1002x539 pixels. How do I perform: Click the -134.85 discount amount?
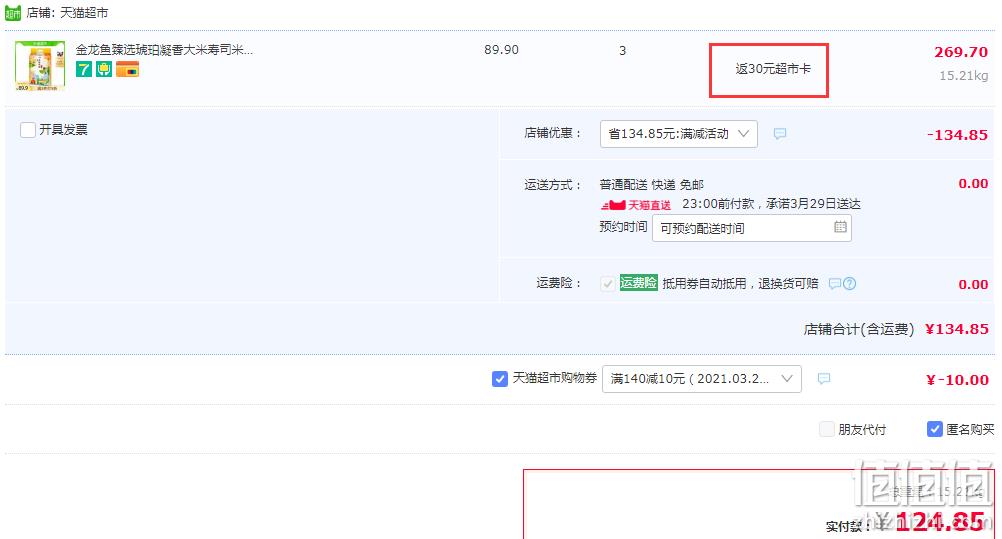tap(957, 135)
